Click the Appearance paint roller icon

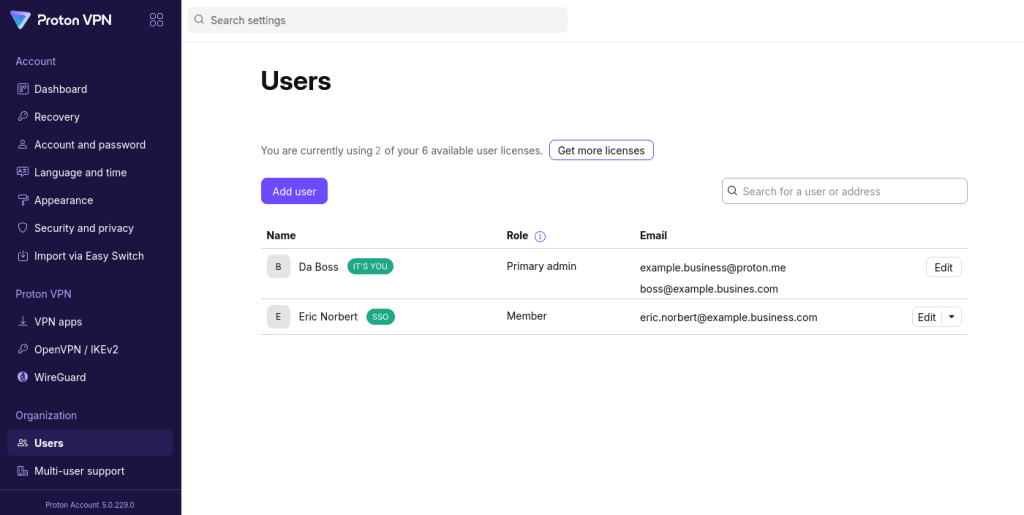coord(23,200)
